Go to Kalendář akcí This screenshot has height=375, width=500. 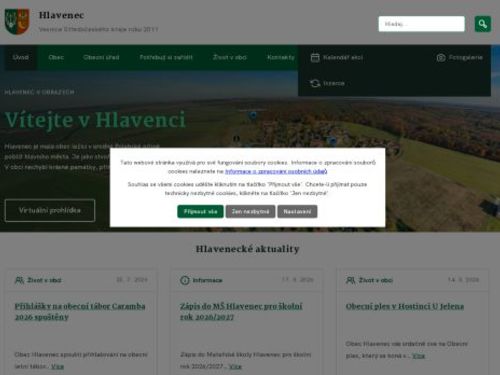pos(343,58)
